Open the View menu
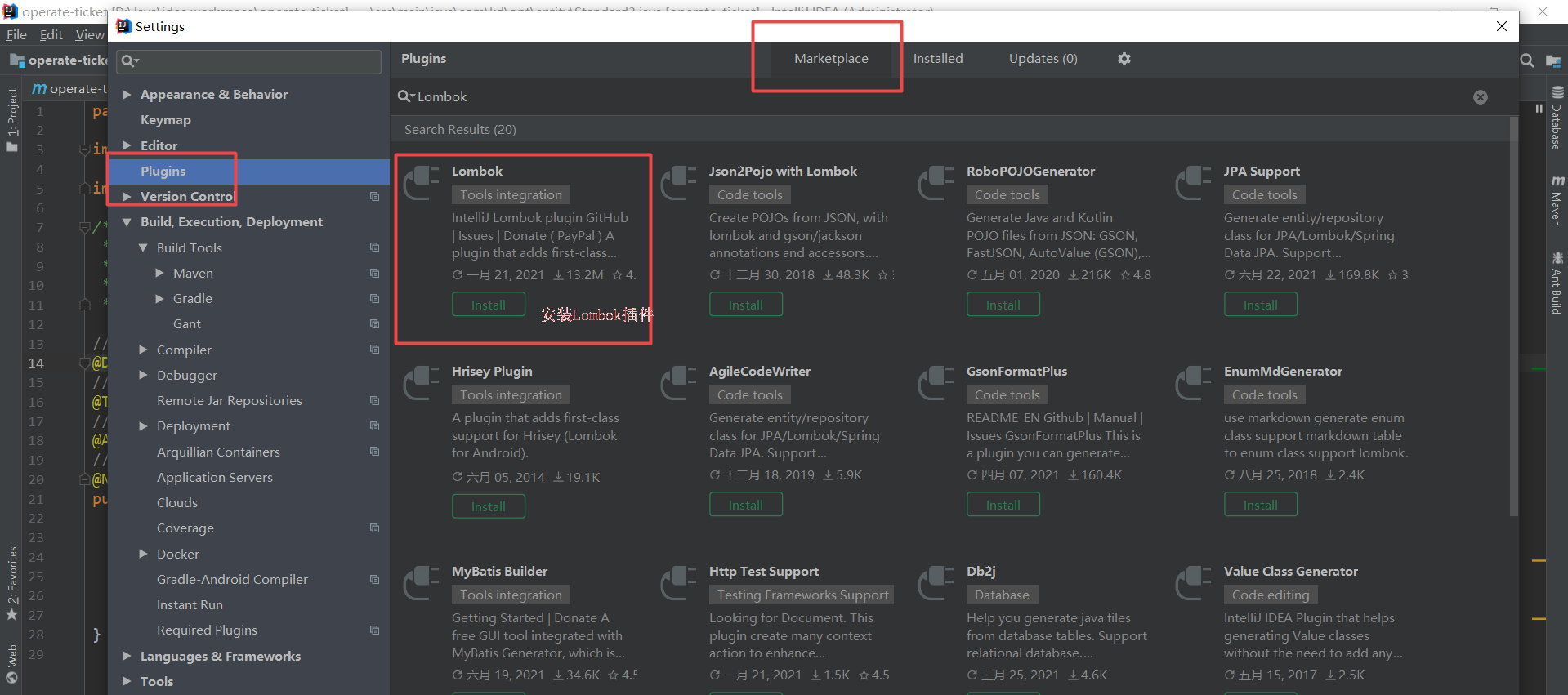1568x695 pixels. tap(89, 34)
